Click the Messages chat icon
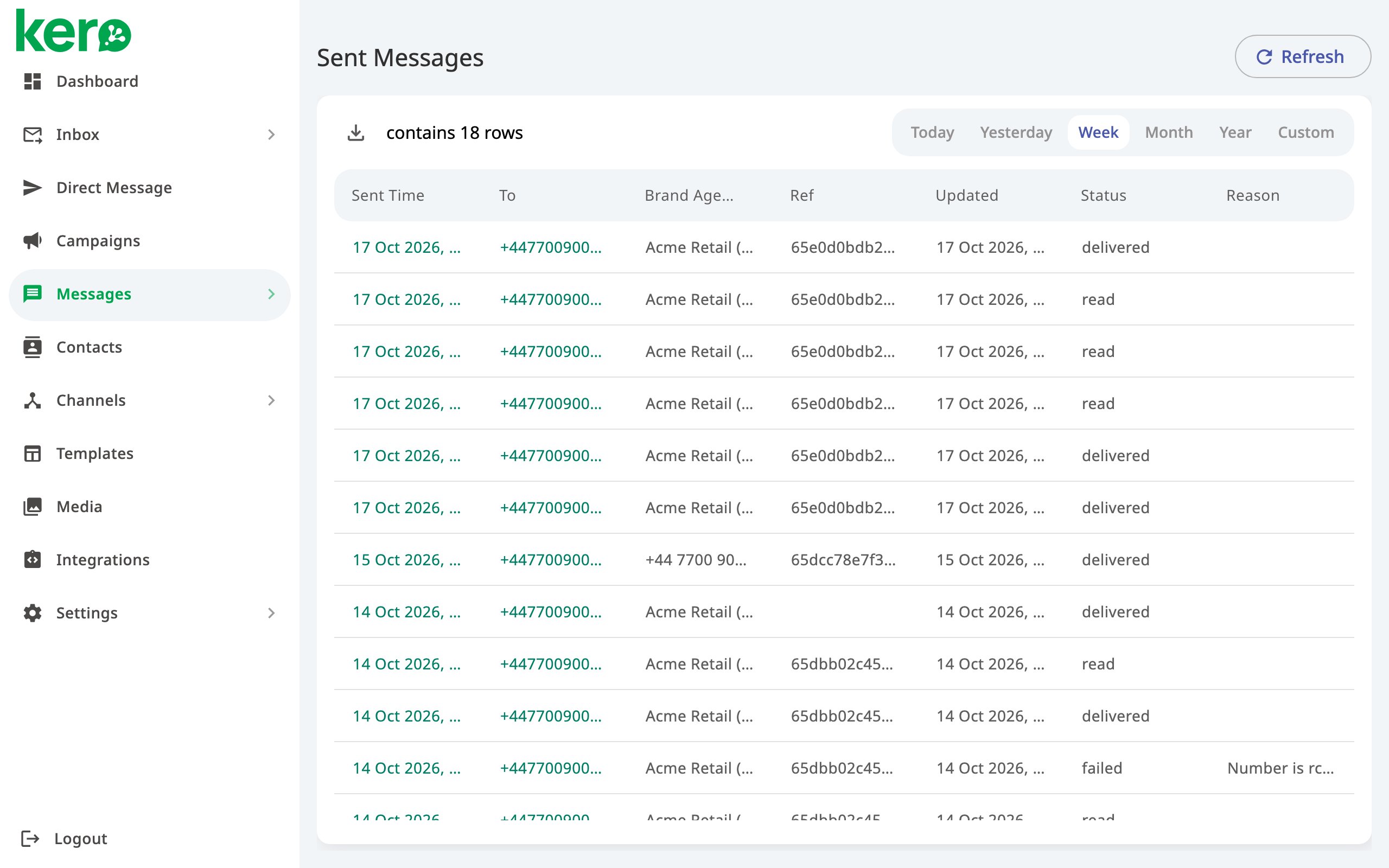The image size is (1389, 868). (x=33, y=294)
